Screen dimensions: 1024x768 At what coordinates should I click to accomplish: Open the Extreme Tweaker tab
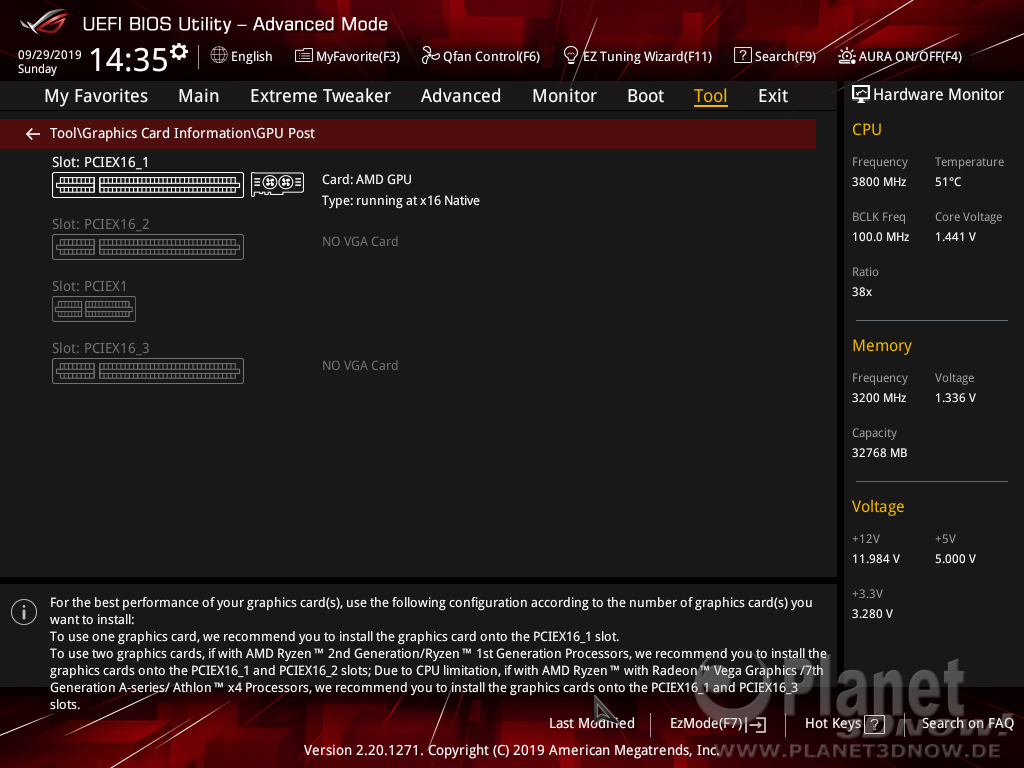320,96
